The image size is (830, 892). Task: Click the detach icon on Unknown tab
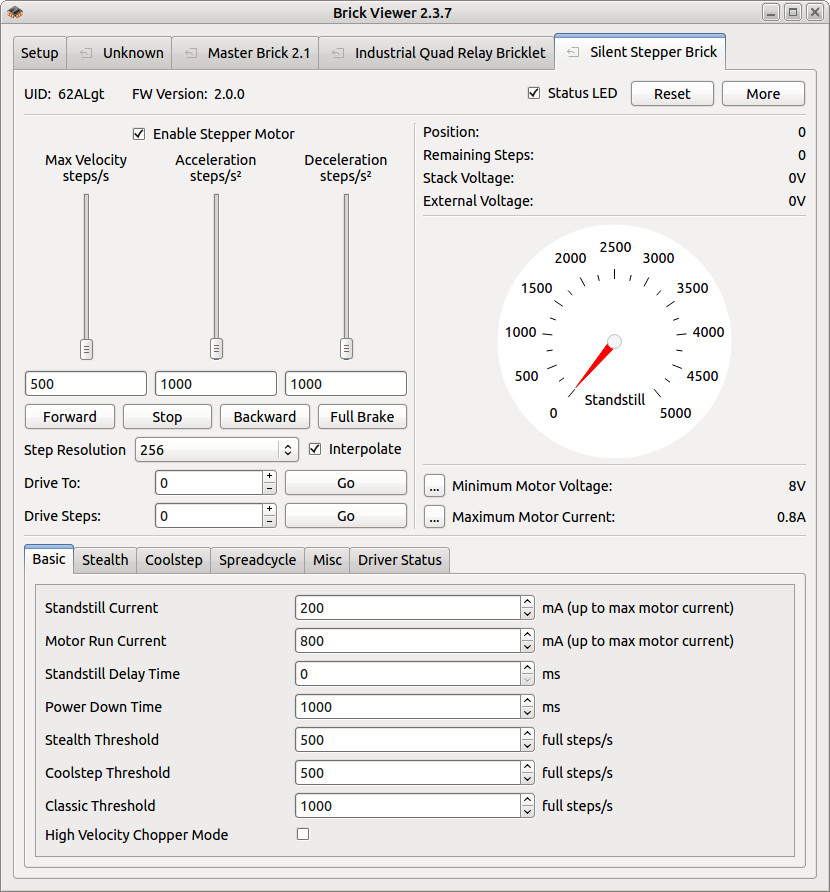(x=86, y=53)
